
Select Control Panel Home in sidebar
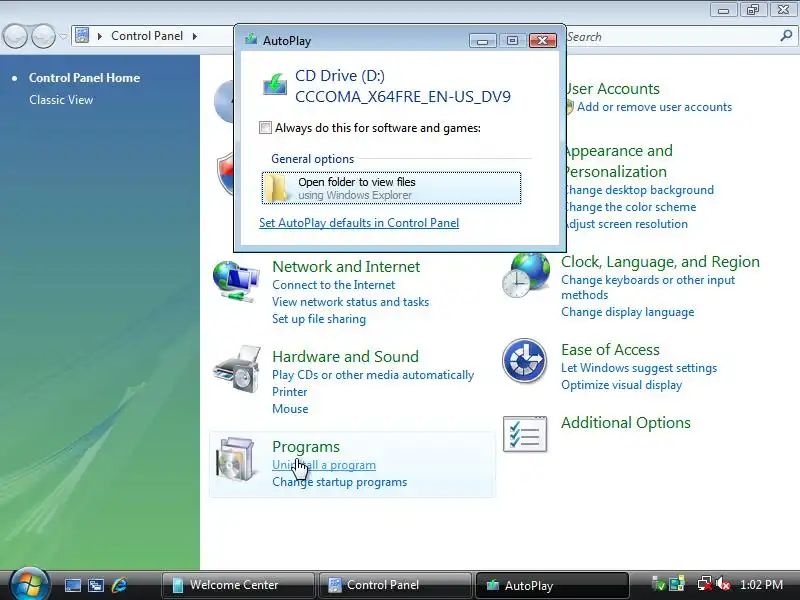tap(84, 78)
